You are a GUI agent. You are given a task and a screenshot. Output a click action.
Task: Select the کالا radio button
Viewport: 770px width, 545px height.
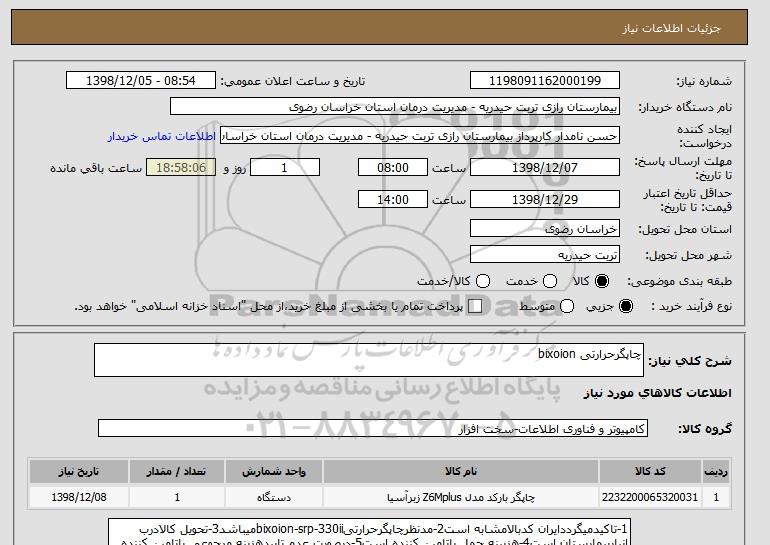pyautogui.click(x=602, y=281)
